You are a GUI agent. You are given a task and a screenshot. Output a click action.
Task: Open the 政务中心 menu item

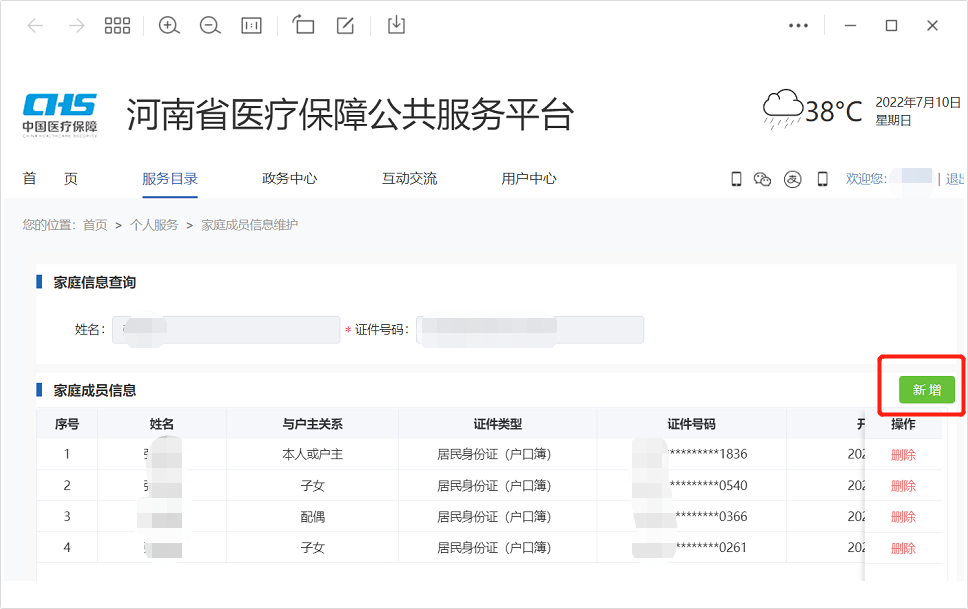tap(289, 178)
